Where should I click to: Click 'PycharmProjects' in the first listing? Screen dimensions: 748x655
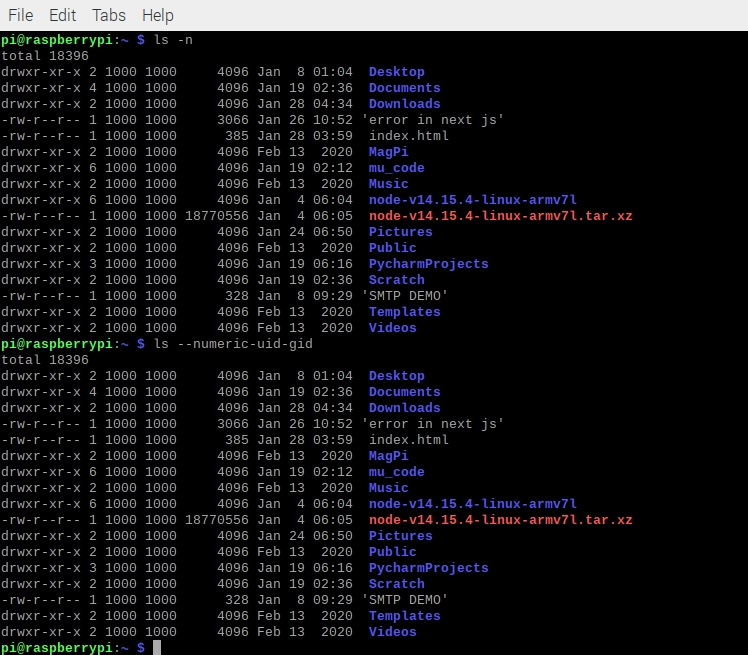pyautogui.click(x=428, y=264)
